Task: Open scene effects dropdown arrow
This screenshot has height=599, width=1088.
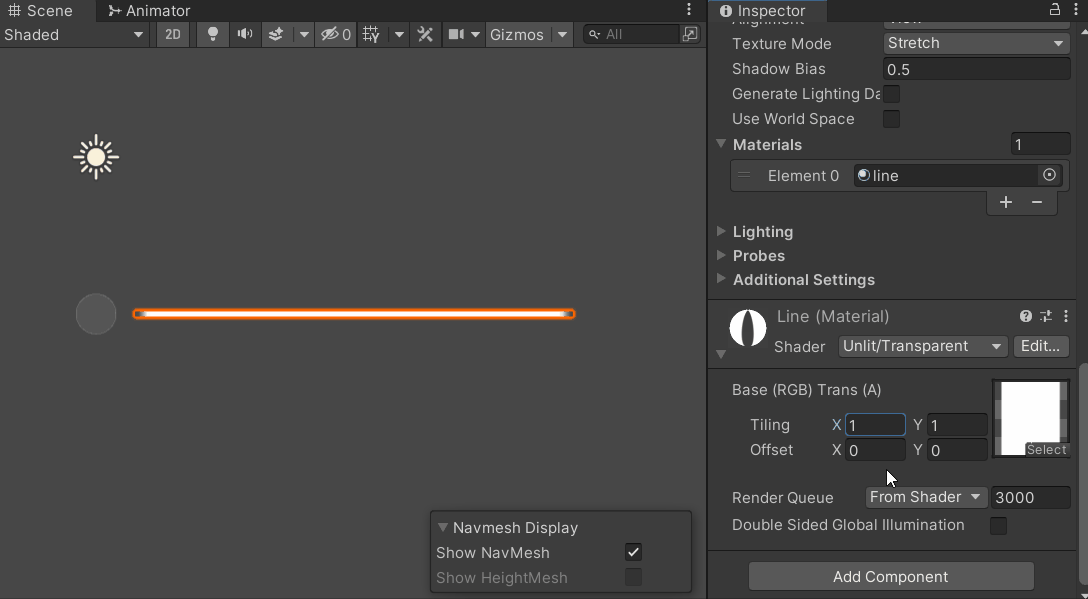Action: (304, 35)
